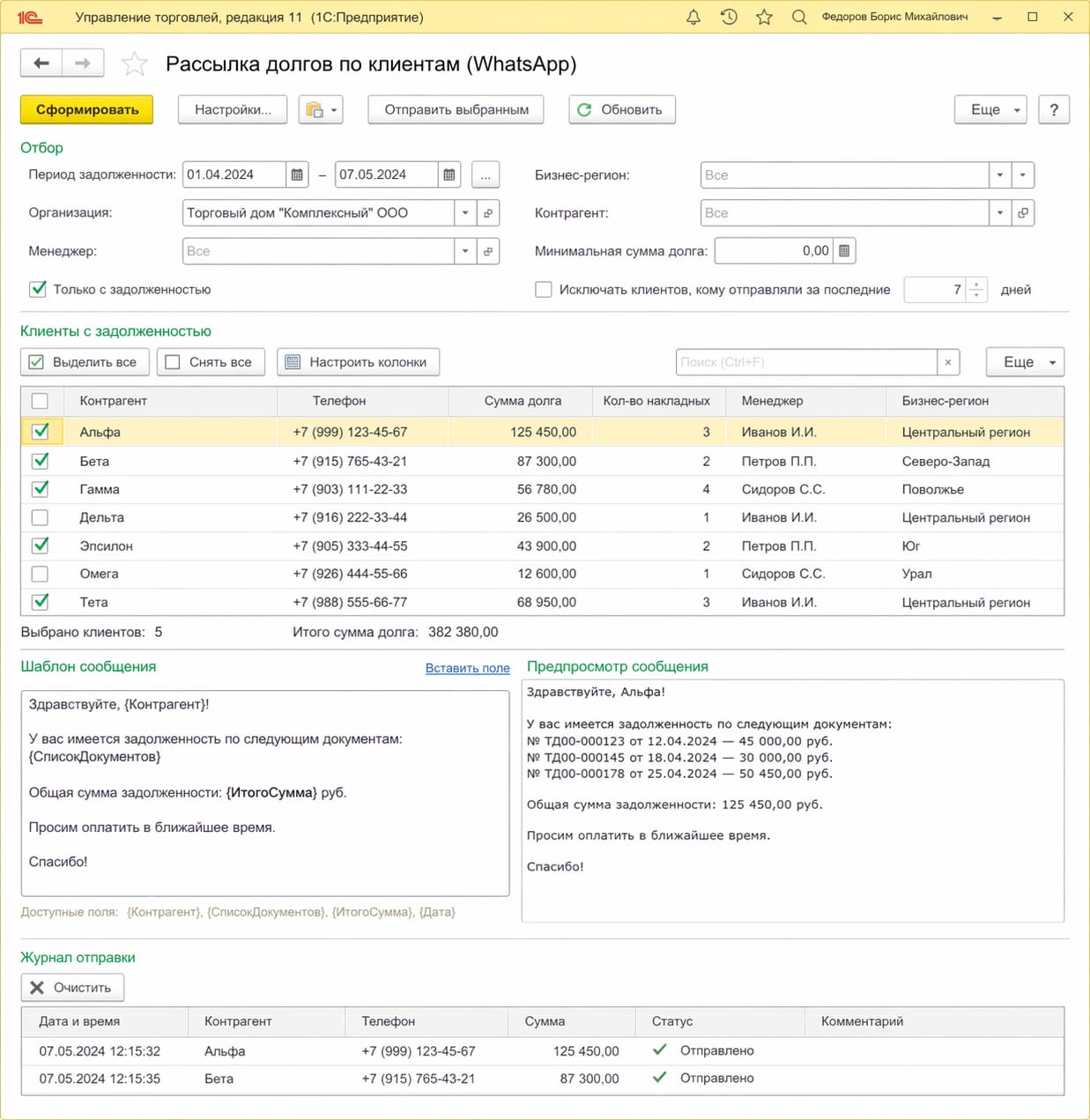Toggle 'Только с задолженностью' checkbox

38,289
